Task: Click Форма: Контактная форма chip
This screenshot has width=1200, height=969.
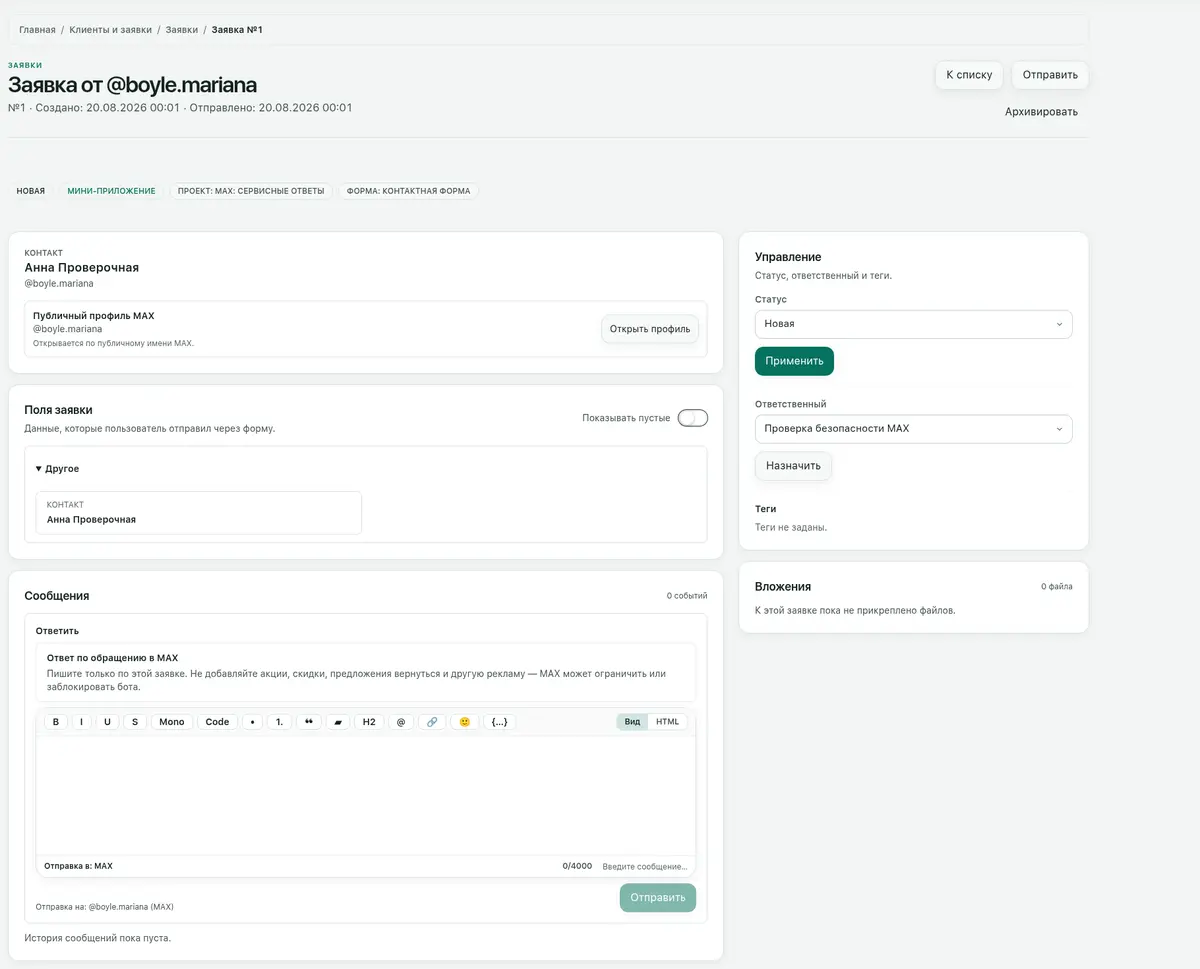Action: (x=408, y=191)
